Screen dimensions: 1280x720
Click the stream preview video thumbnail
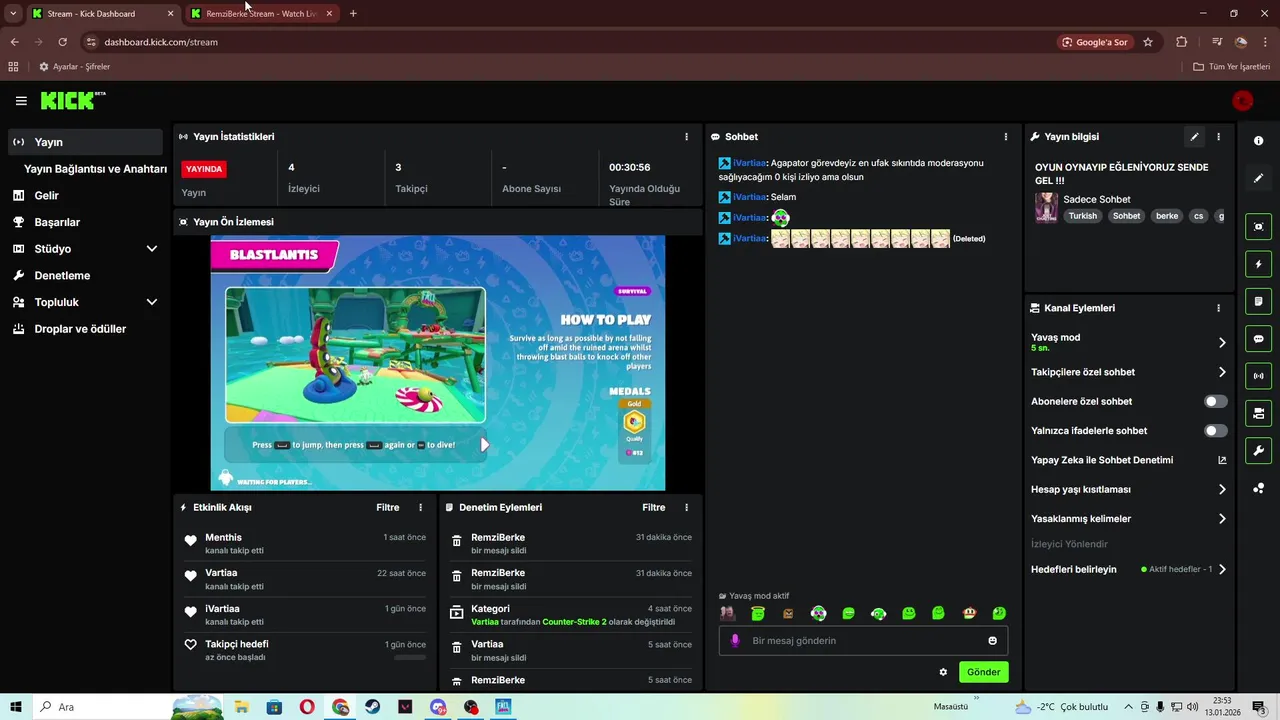[438, 363]
